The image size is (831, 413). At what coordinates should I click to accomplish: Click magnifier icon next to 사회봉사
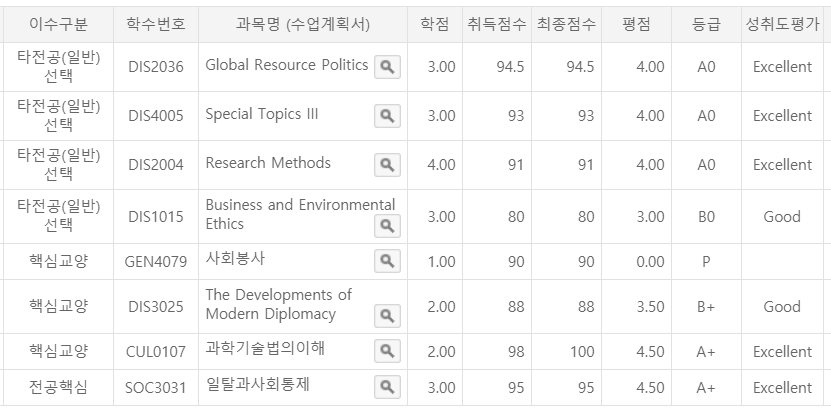[x=387, y=261]
